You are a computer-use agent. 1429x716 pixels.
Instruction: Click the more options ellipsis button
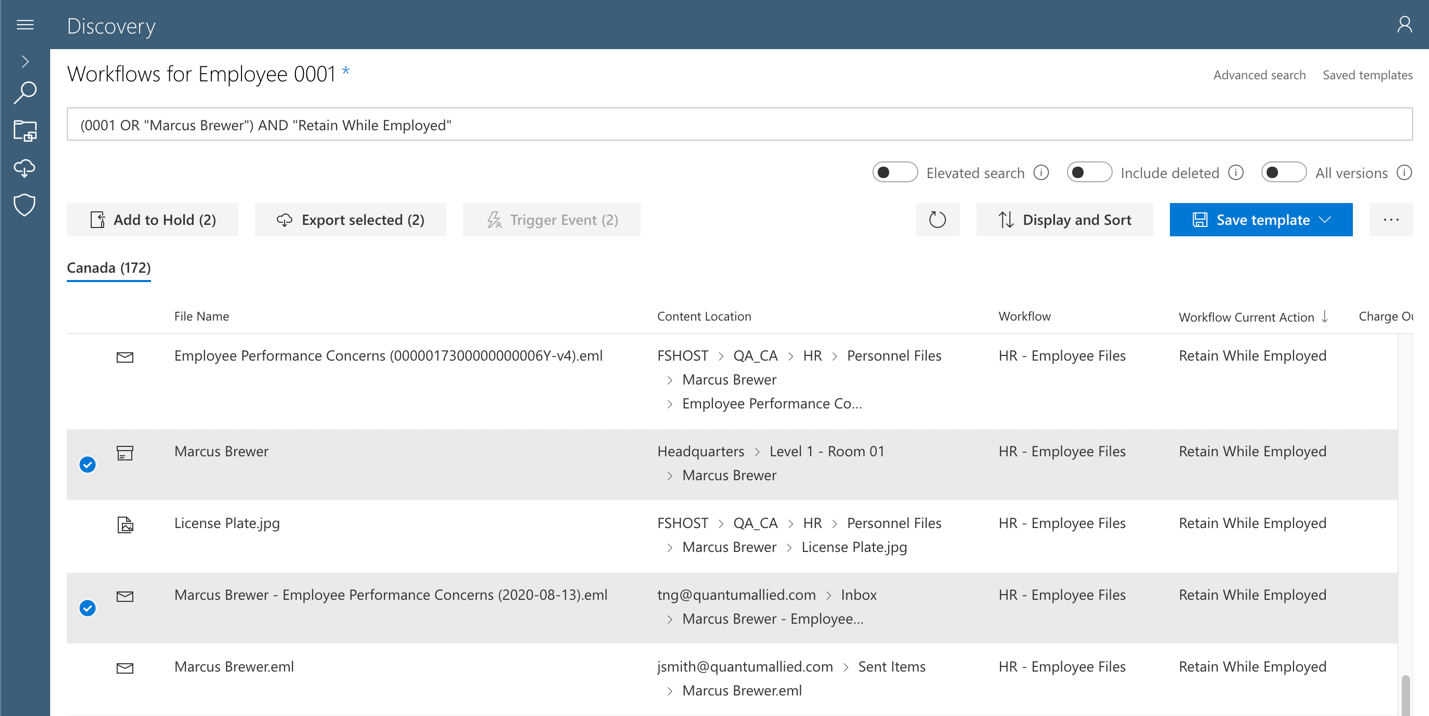(x=1391, y=219)
